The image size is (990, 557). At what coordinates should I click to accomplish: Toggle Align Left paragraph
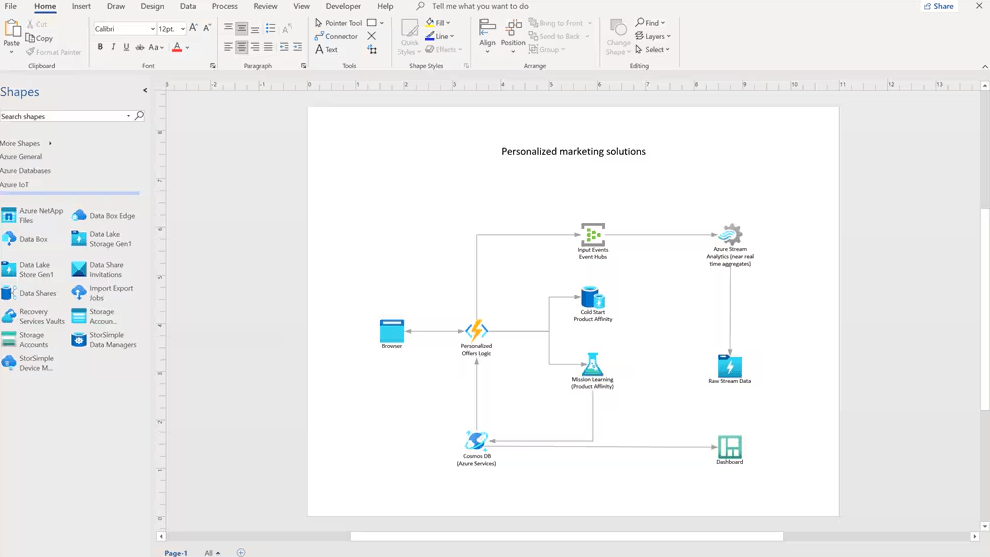pyautogui.click(x=228, y=47)
